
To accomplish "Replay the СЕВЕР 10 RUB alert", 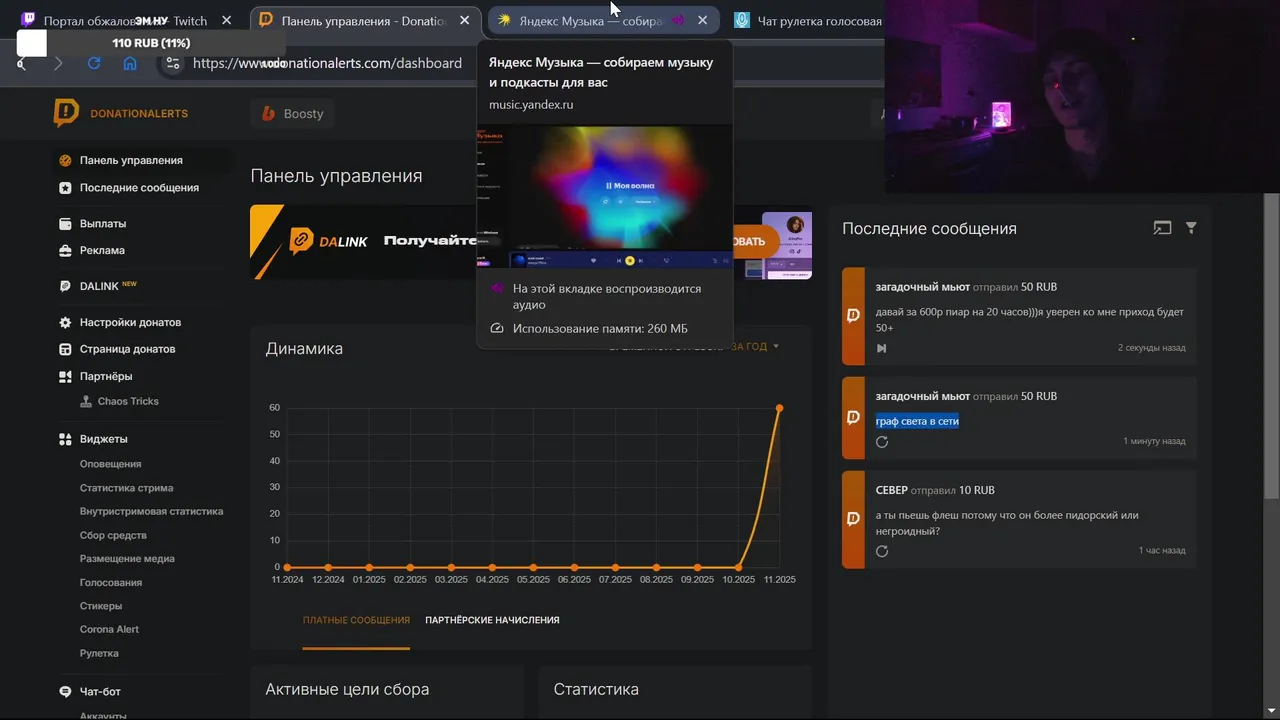I will tap(882, 551).
